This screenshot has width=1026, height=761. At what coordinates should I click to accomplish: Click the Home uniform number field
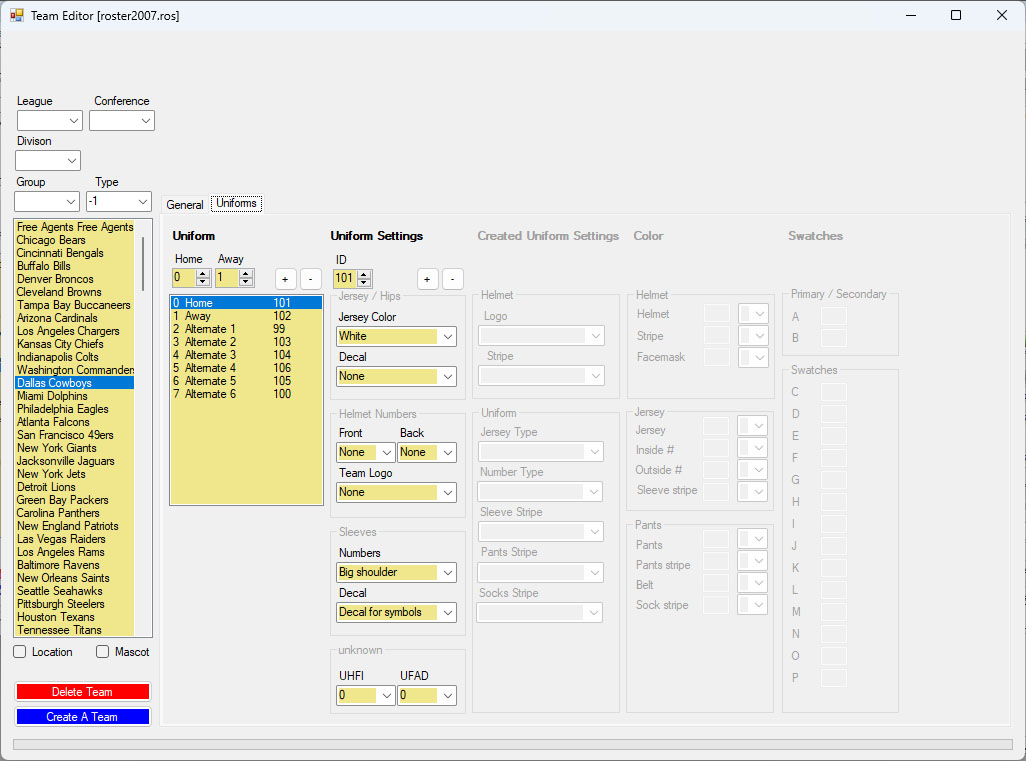185,277
